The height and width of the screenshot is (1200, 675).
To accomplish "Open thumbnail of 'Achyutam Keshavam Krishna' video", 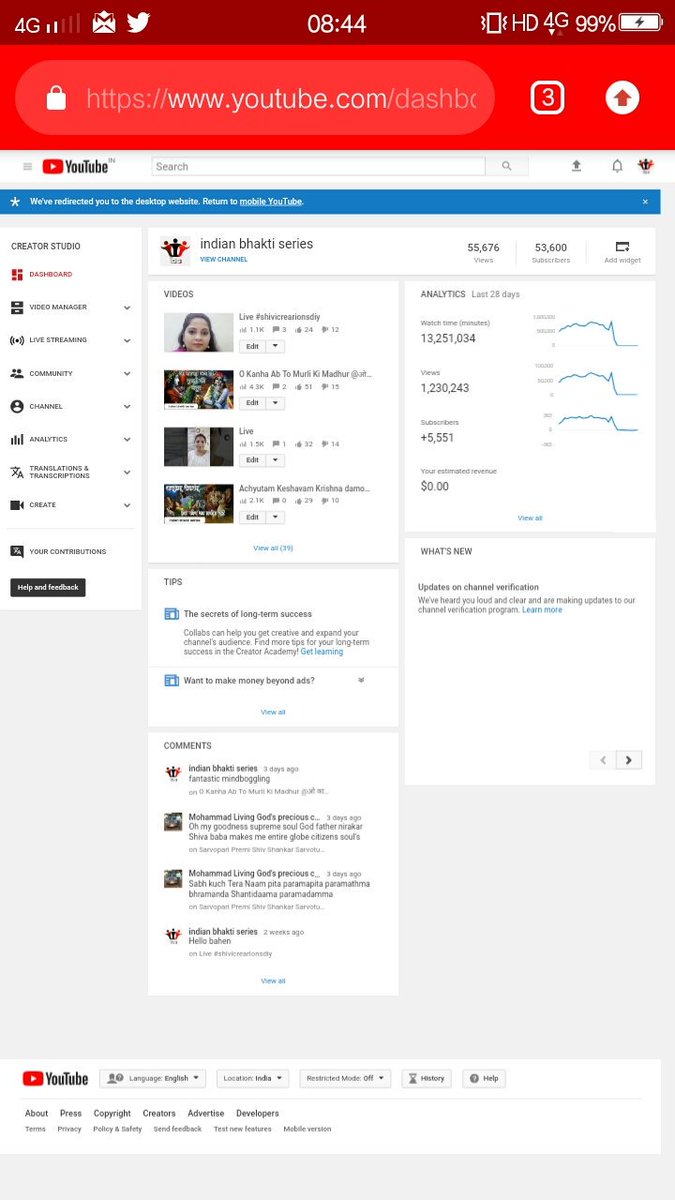I will 199,504.
